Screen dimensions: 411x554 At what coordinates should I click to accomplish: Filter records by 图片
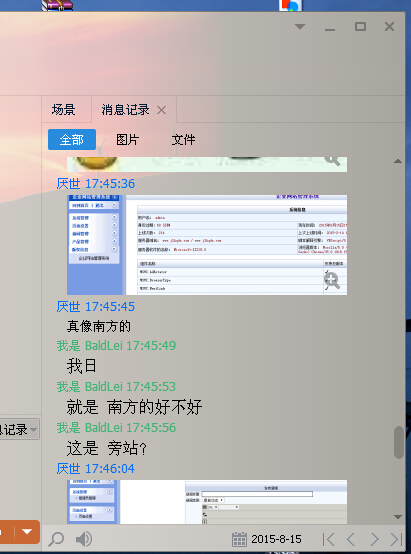tap(128, 140)
